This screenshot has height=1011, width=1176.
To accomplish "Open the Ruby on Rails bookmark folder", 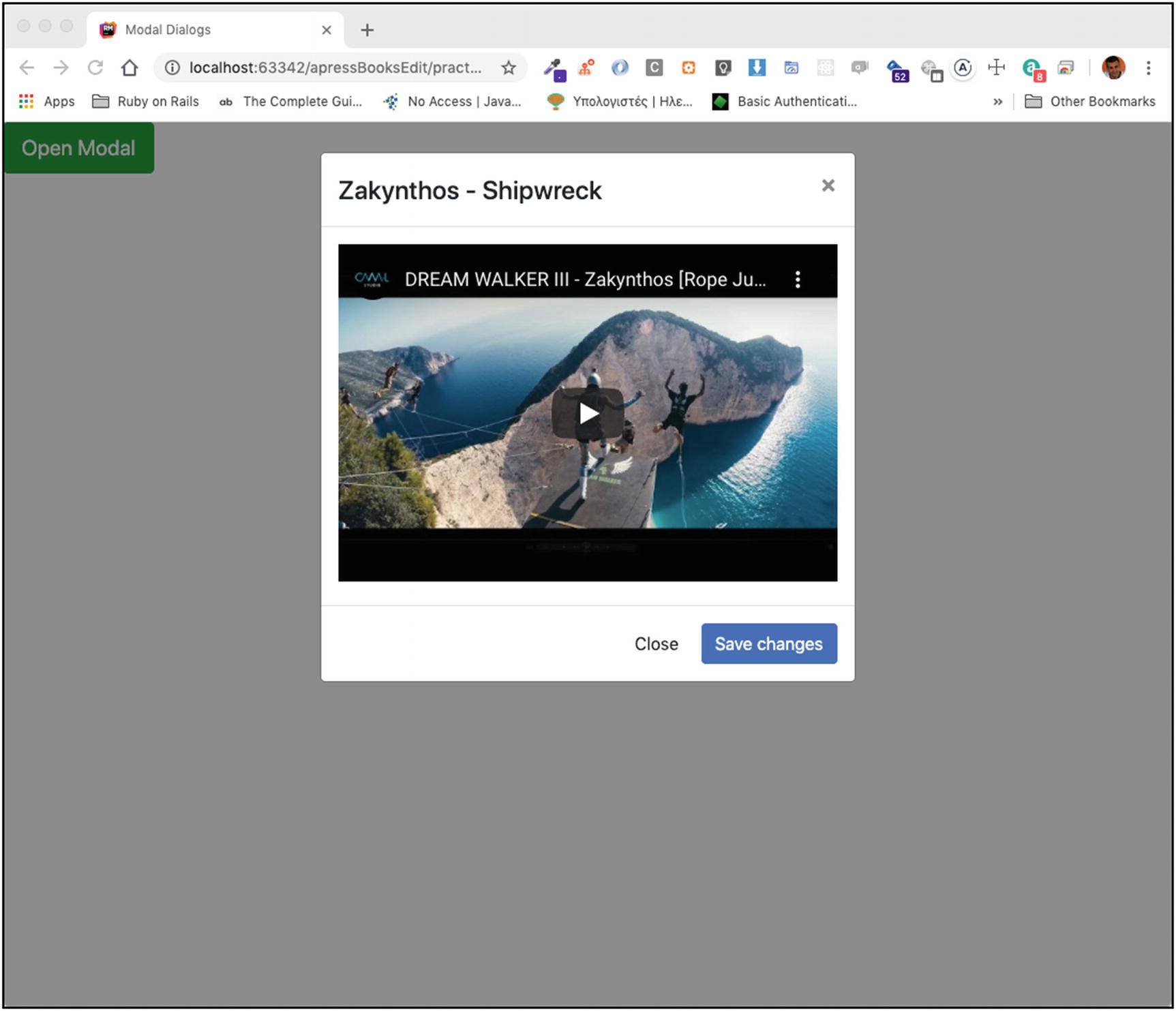I will tap(146, 102).
